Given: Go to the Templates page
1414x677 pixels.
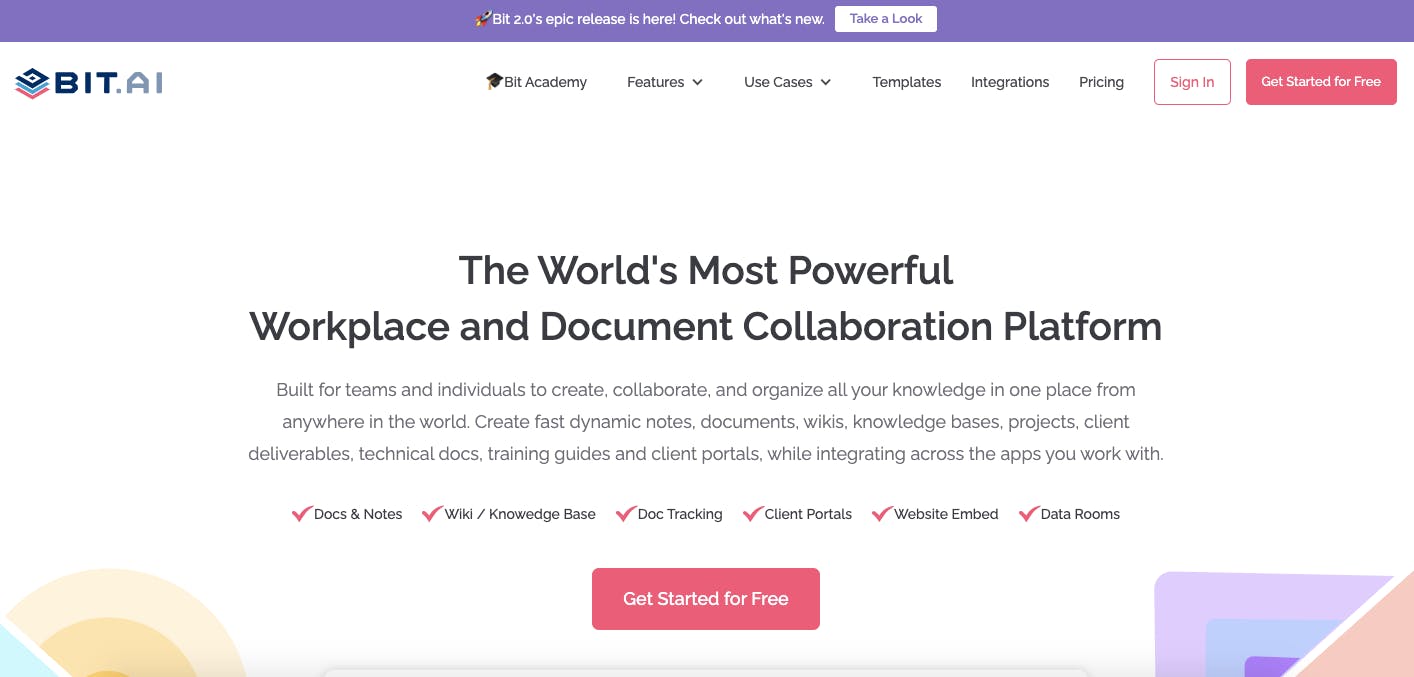Looking at the screenshot, I should point(907,82).
